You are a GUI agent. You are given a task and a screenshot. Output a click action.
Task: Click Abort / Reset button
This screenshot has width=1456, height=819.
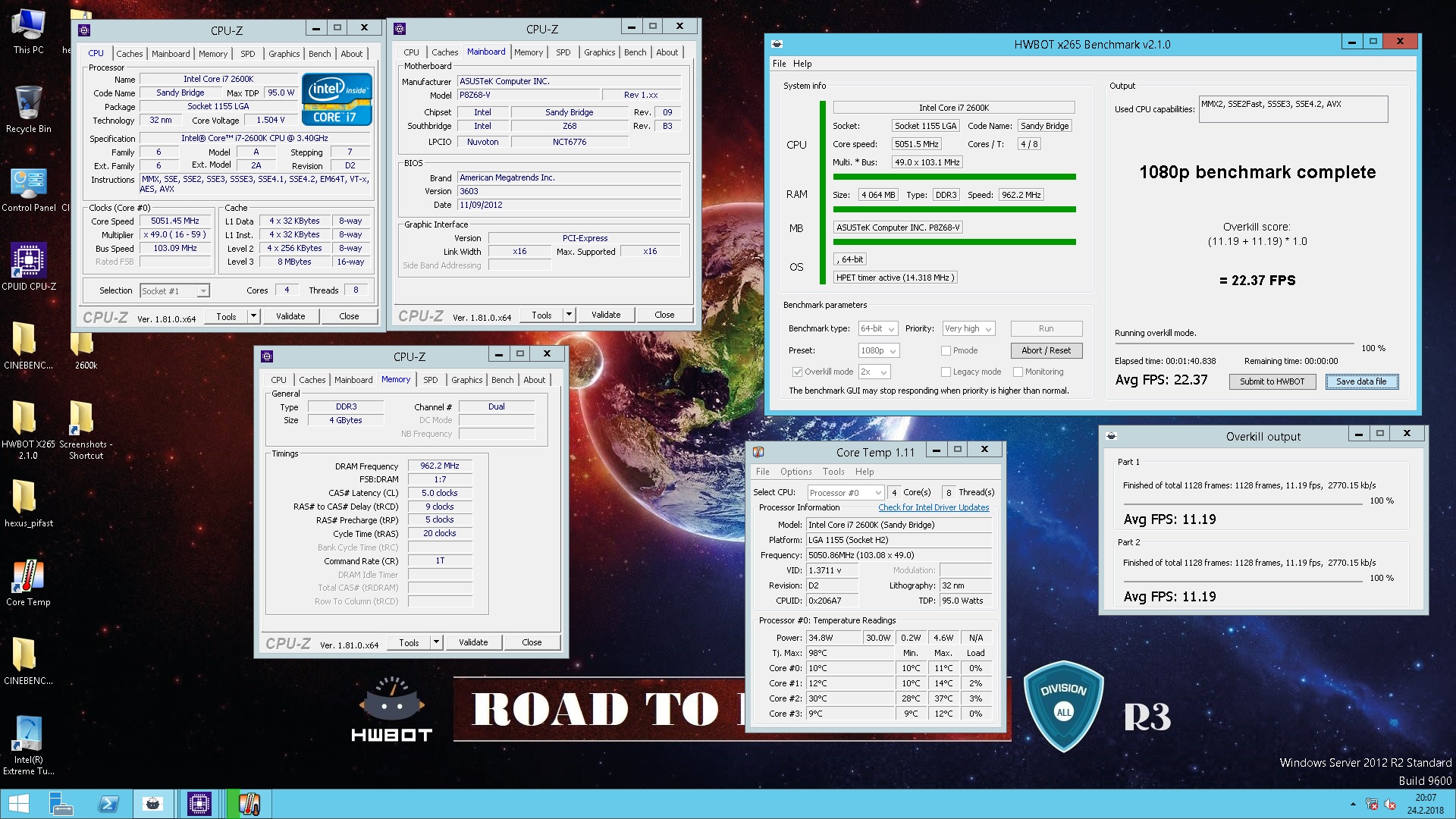(x=1046, y=350)
